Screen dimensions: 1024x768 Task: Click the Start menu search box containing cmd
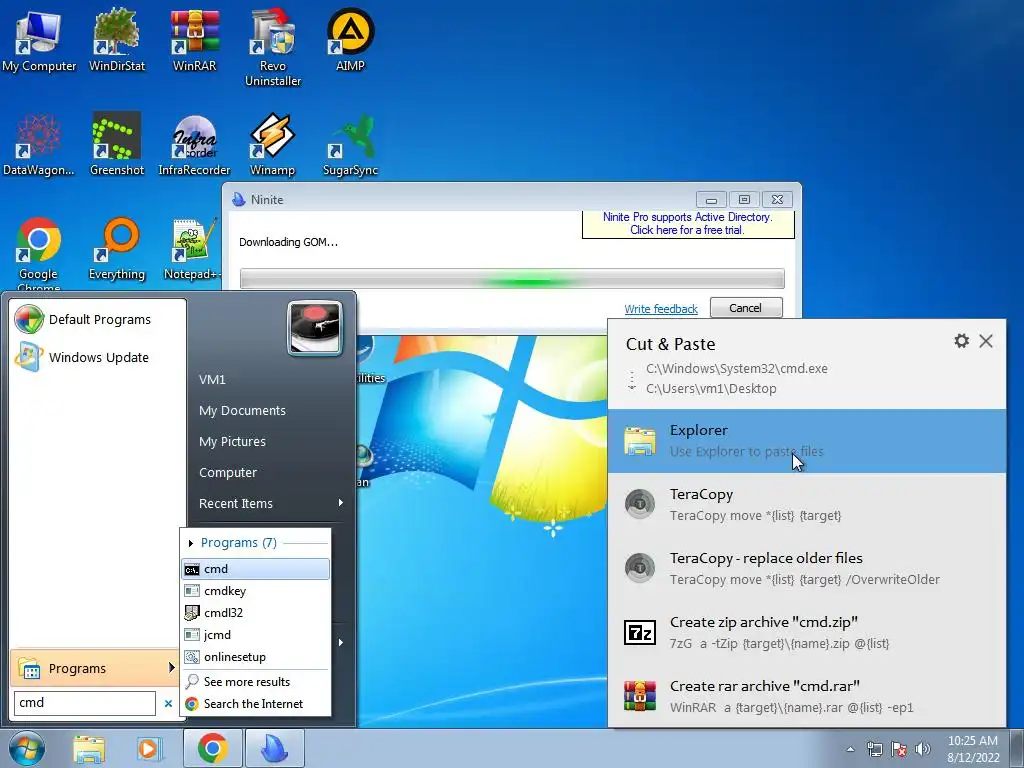[x=85, y=703]
